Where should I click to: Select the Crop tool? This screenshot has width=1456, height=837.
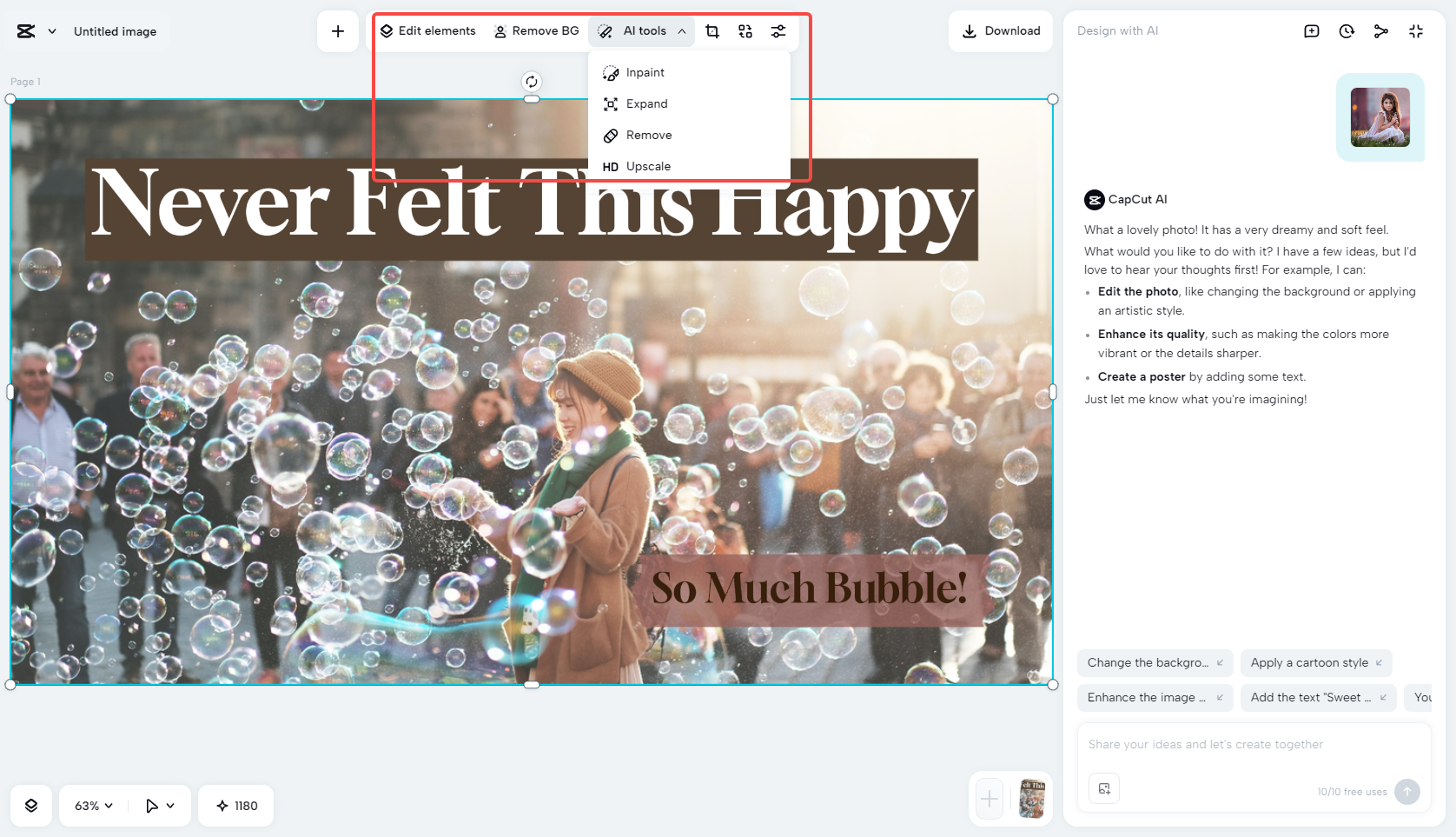tap(712, 30)
